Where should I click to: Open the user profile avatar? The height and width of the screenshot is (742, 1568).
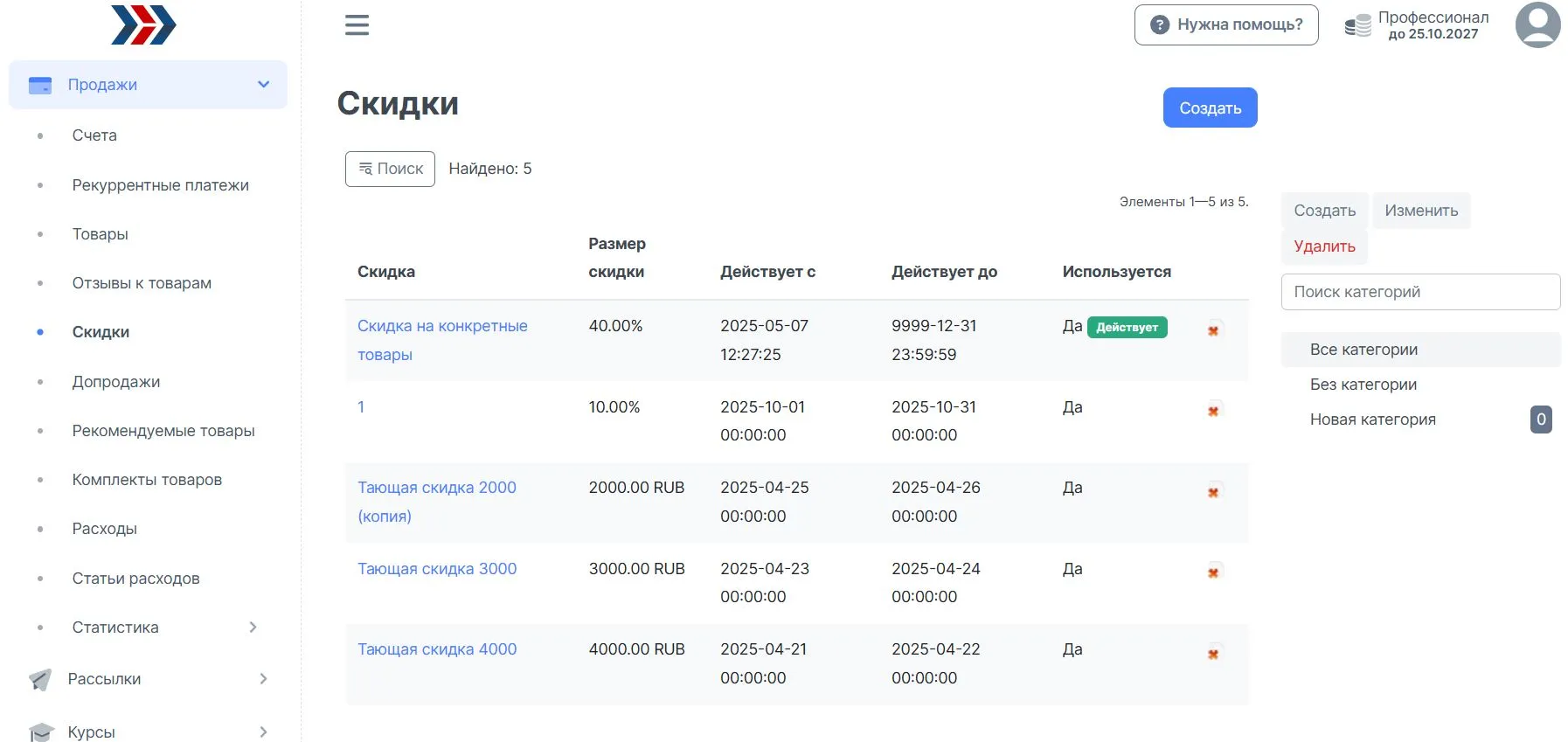pos(1537,24)
